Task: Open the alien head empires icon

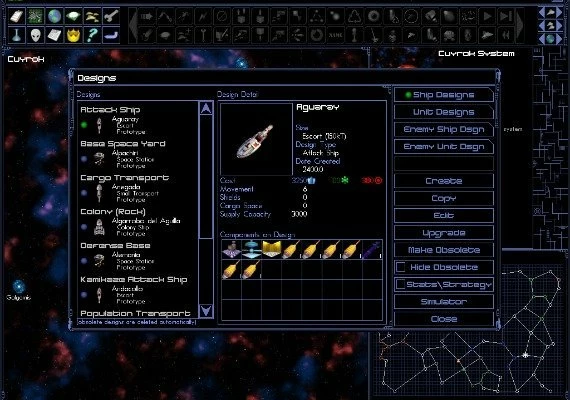Action: click(36, 35)
